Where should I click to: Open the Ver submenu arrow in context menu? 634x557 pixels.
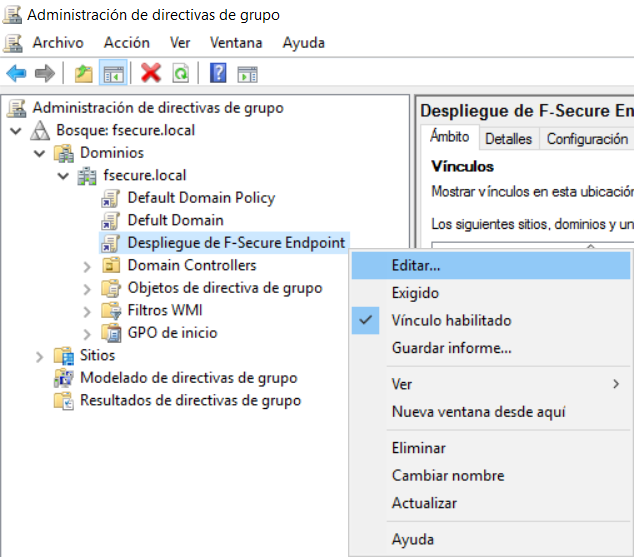tap(616, 384)
